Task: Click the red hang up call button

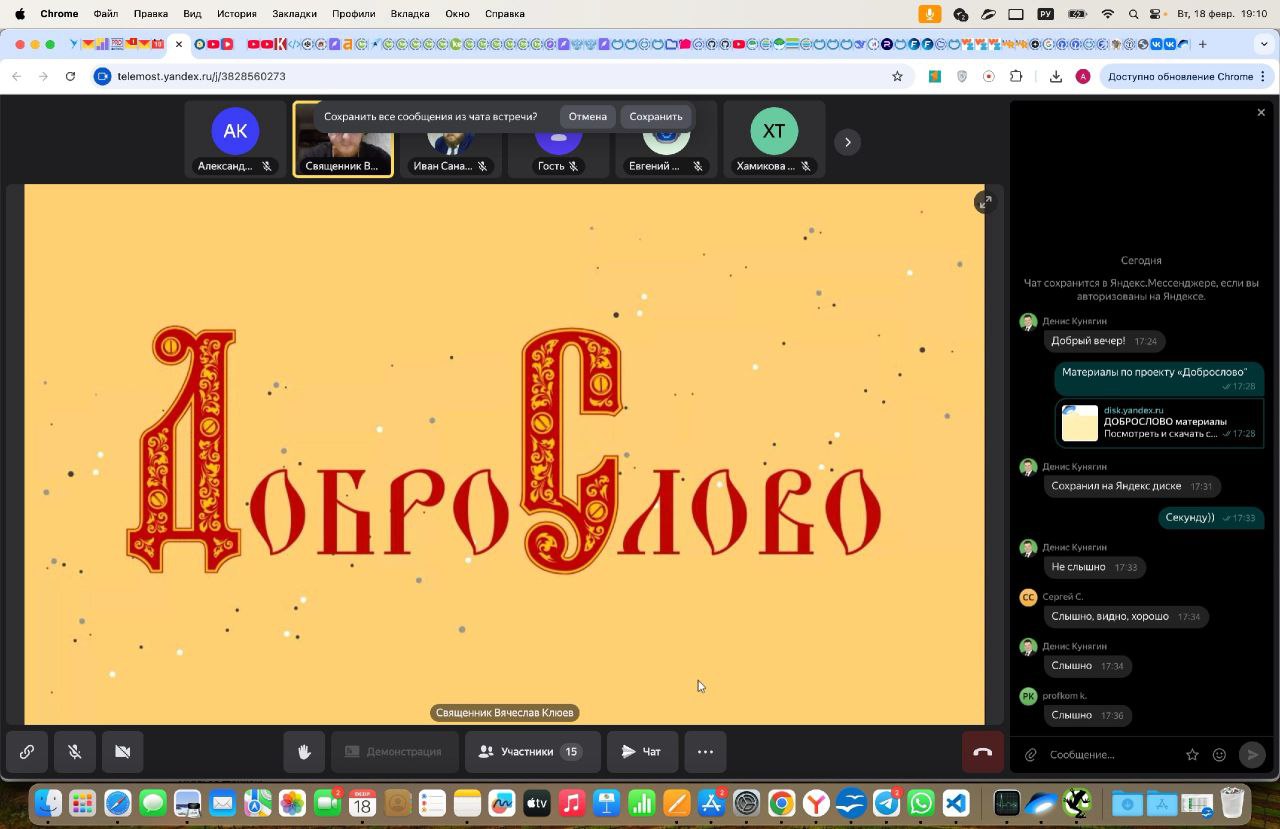Action: 982,752
